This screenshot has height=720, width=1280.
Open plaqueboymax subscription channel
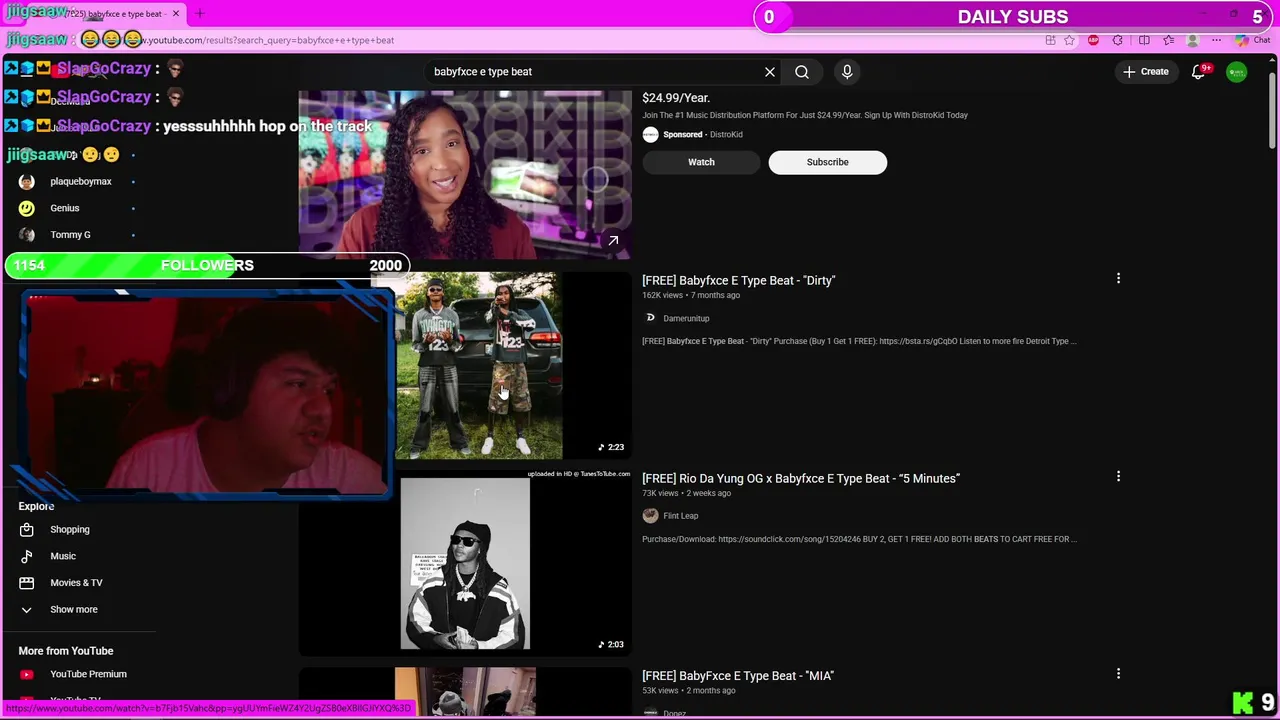[x=80, y=182]
